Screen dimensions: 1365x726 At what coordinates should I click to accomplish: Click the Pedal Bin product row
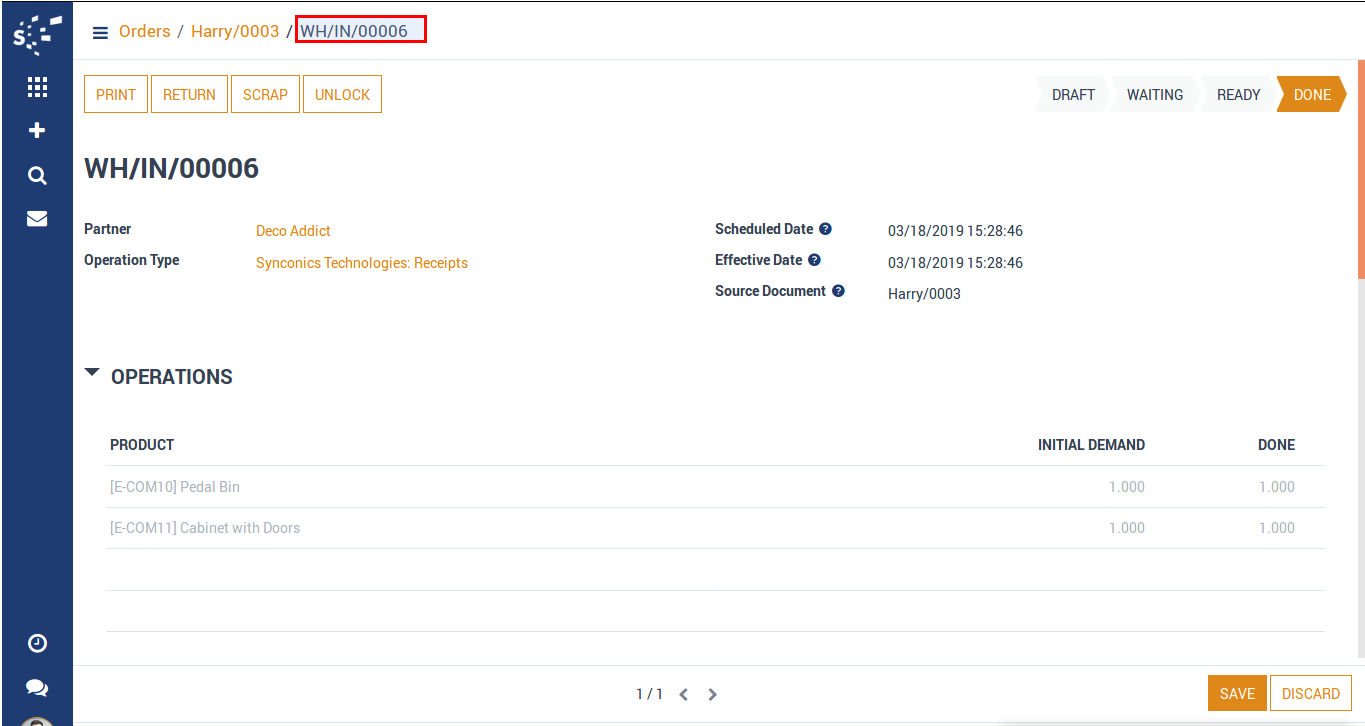[x=175, y=487]
